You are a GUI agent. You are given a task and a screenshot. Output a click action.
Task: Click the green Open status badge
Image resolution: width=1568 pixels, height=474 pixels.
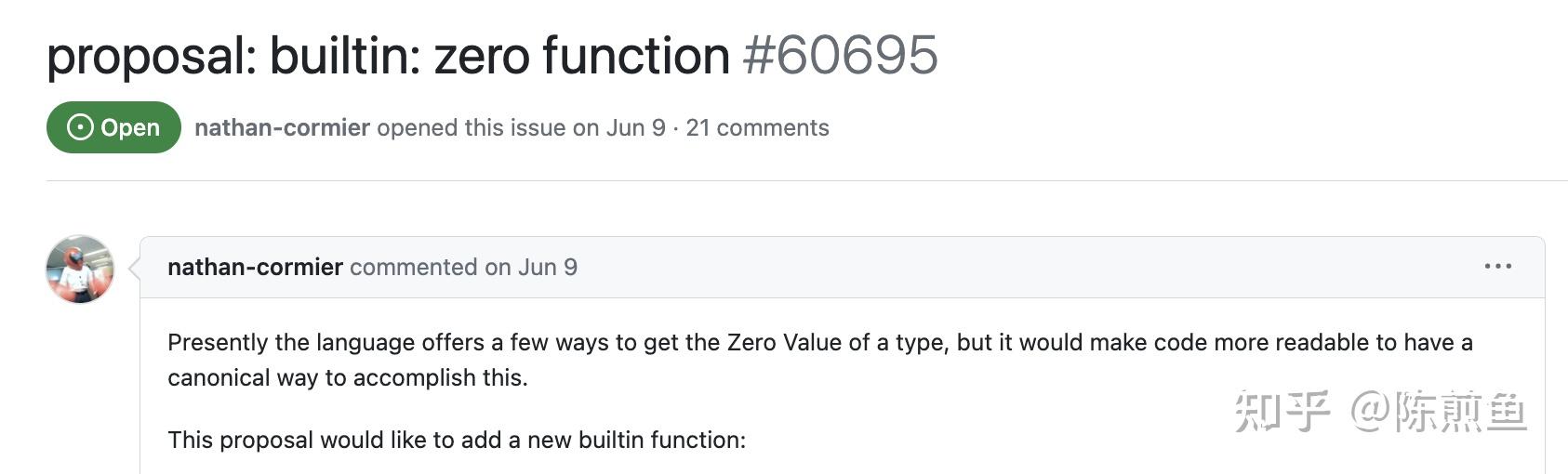(113, 127)
